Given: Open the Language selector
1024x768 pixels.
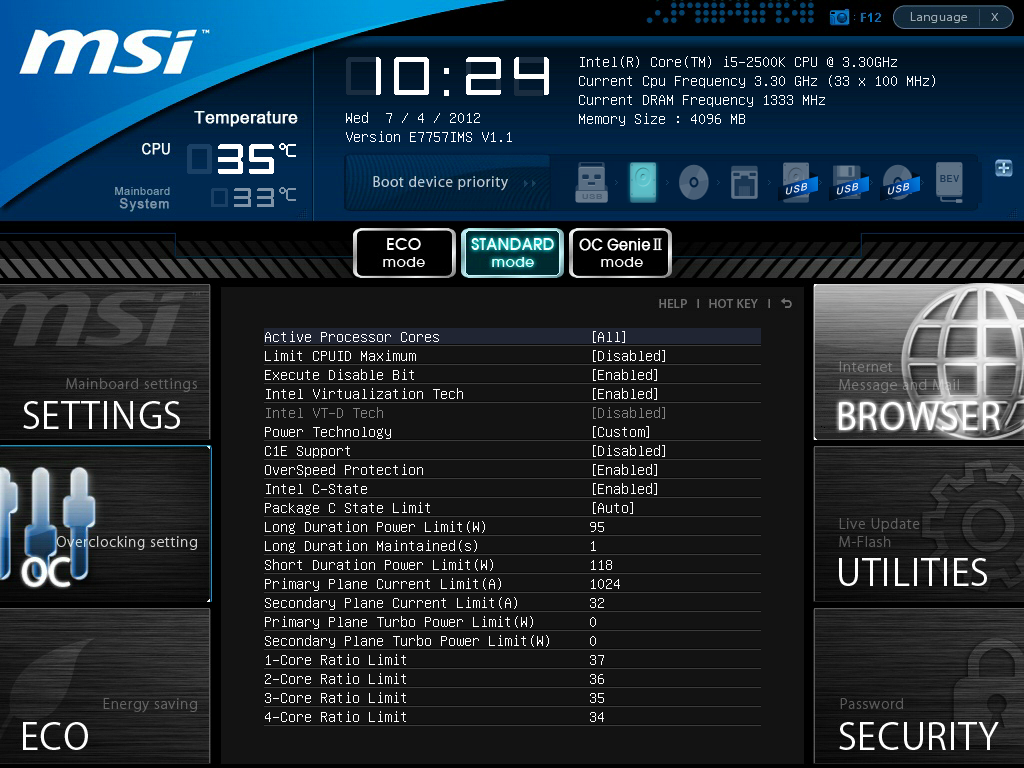Looking at the screenshot, I should pyautogui.click(x=938, y=17).
